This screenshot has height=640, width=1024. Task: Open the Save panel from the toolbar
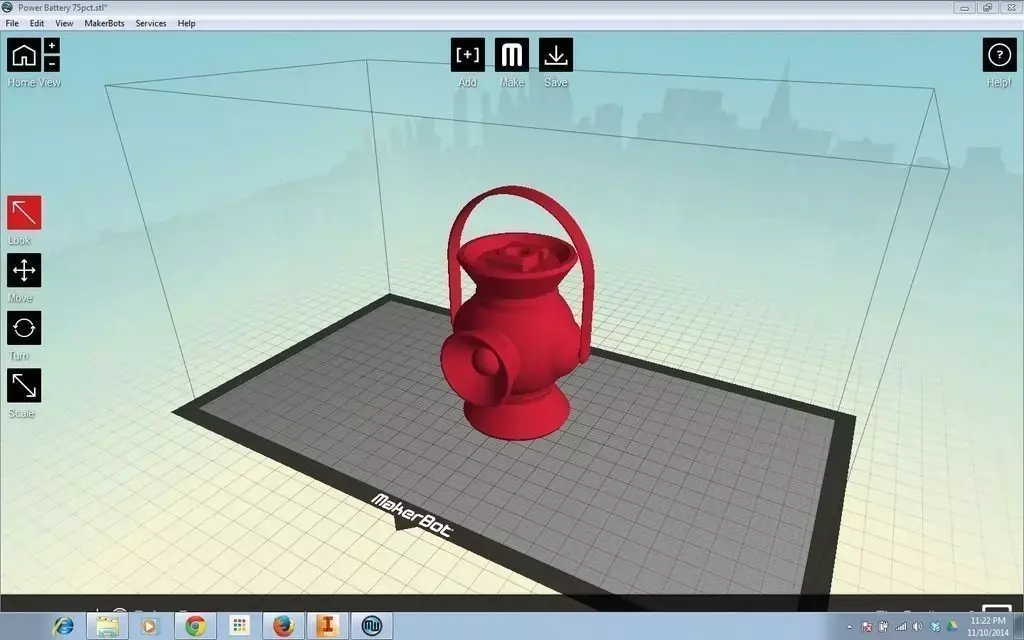coord(555,55)
